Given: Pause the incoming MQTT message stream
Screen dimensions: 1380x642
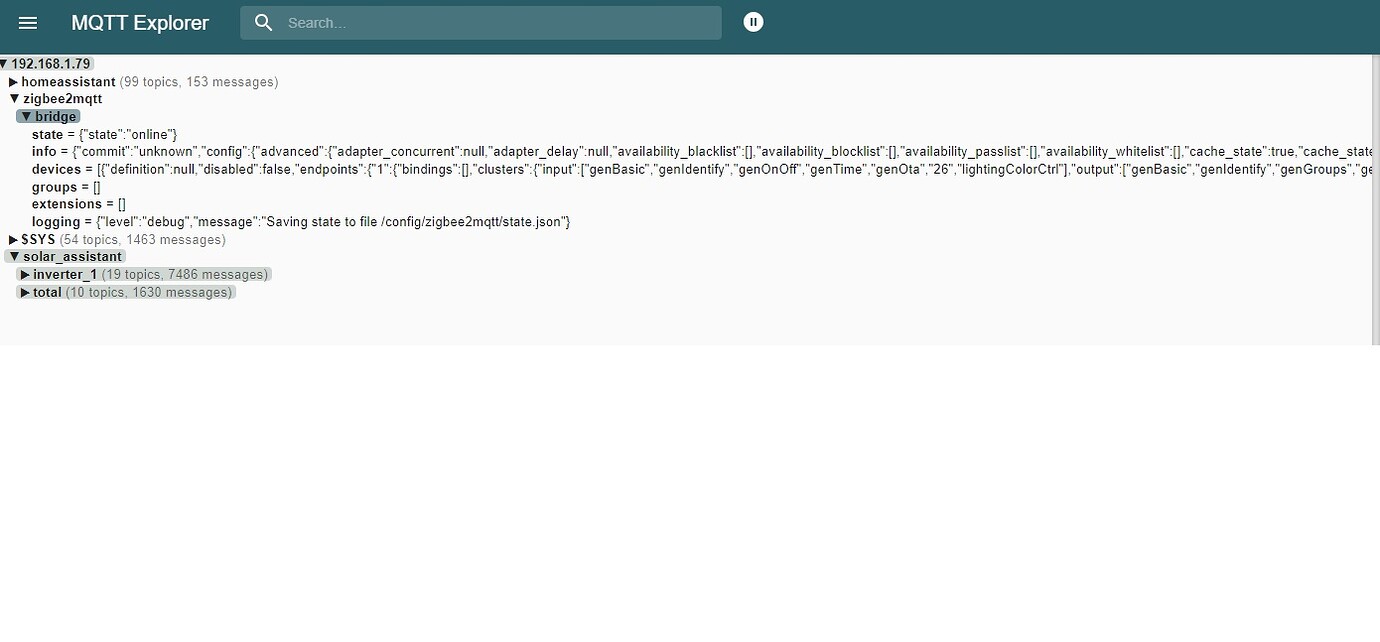Looking at the screenshot, I should (753, 22).
